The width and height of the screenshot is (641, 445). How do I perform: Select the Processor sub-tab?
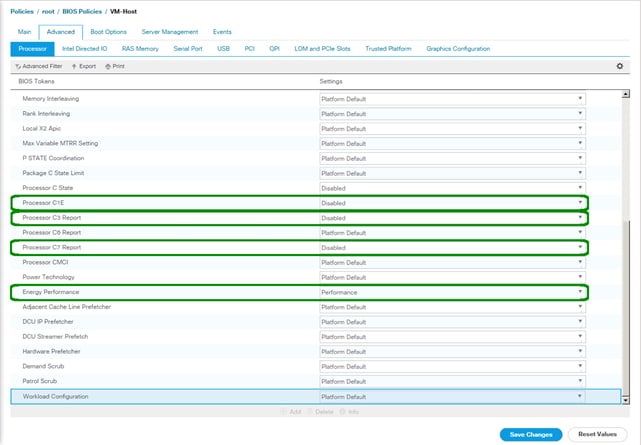tap(32, 49)
